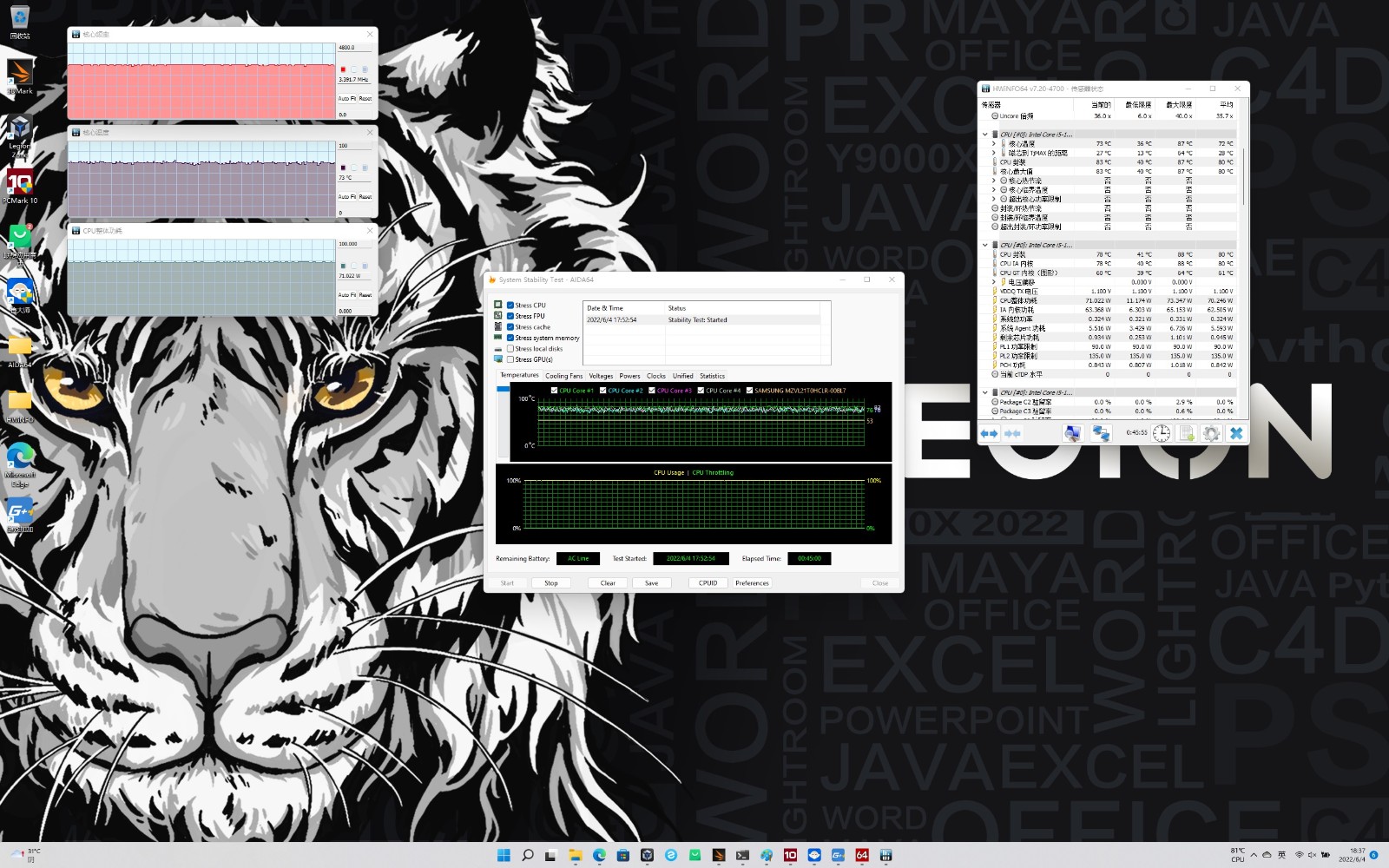Open the Recycle Bin desktop icon

(20, 21)
